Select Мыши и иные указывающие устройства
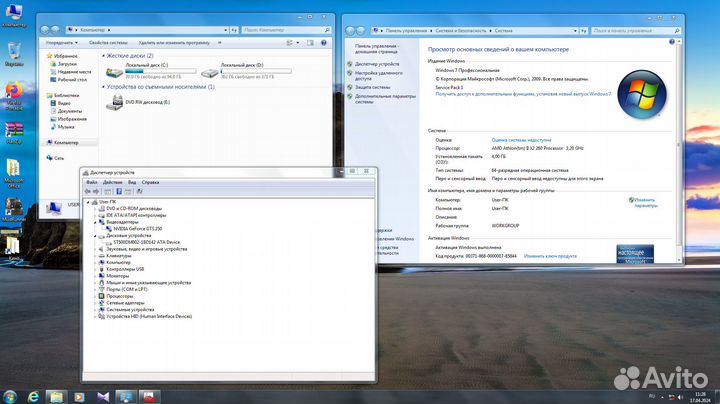Screen dimensions: 720x404 148,283
